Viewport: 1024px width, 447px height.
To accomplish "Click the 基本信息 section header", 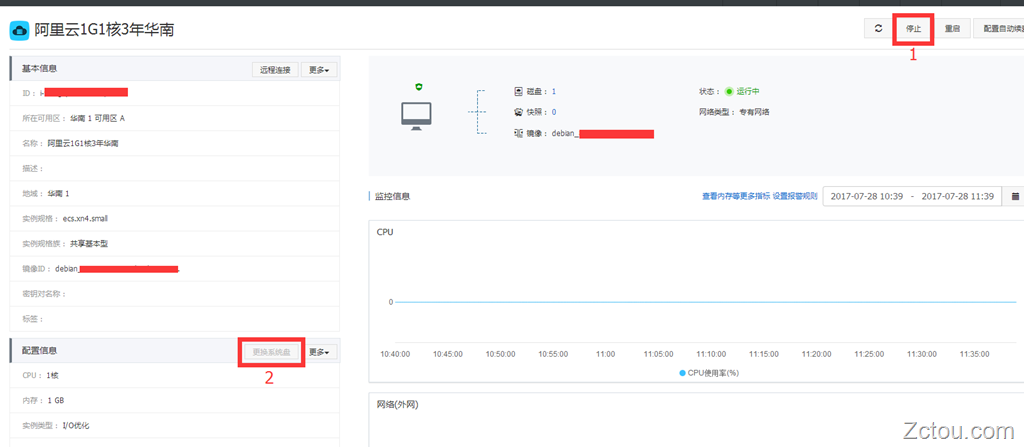I will pos(39,69).
